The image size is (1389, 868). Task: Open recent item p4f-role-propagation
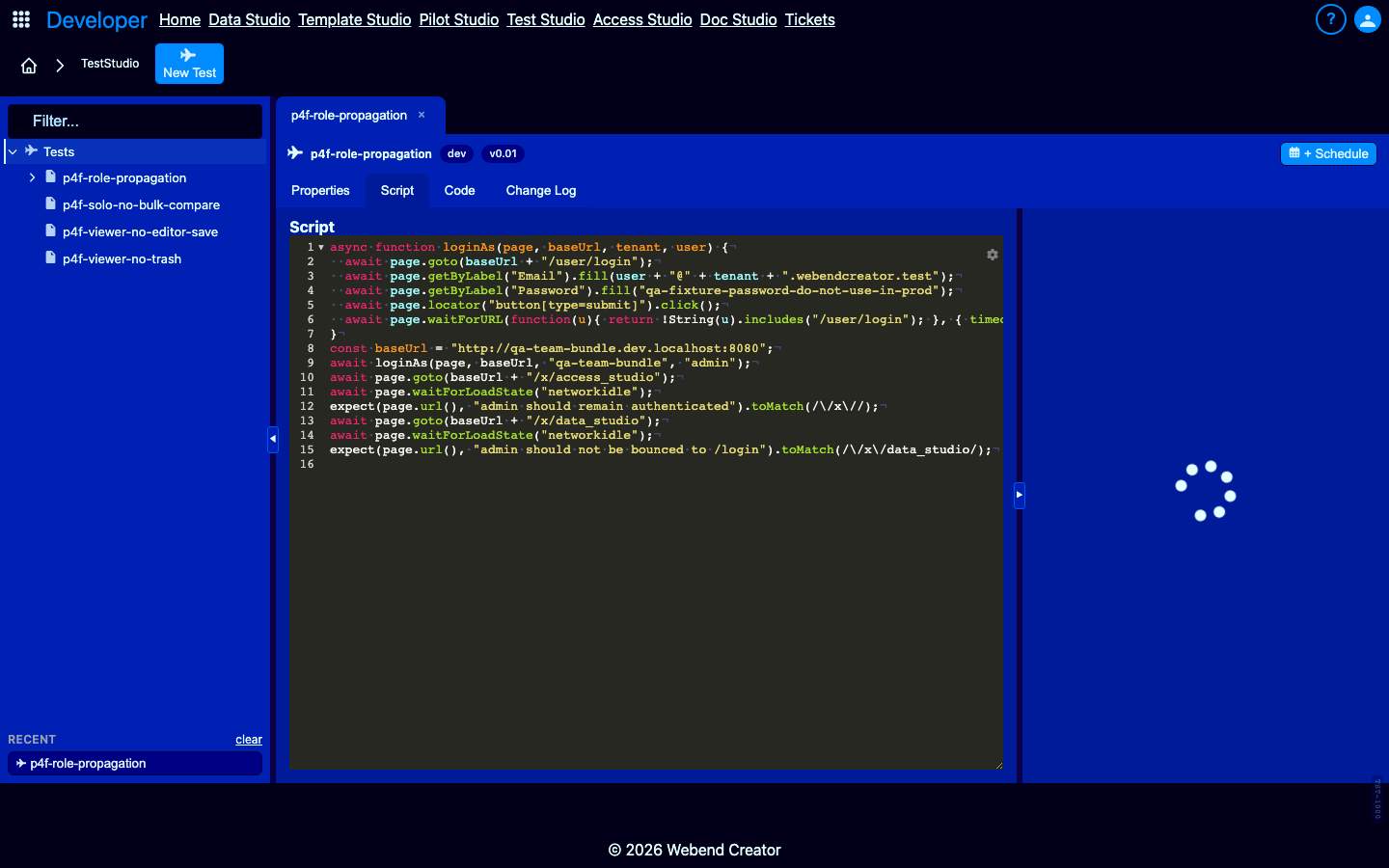coord(135,763)
